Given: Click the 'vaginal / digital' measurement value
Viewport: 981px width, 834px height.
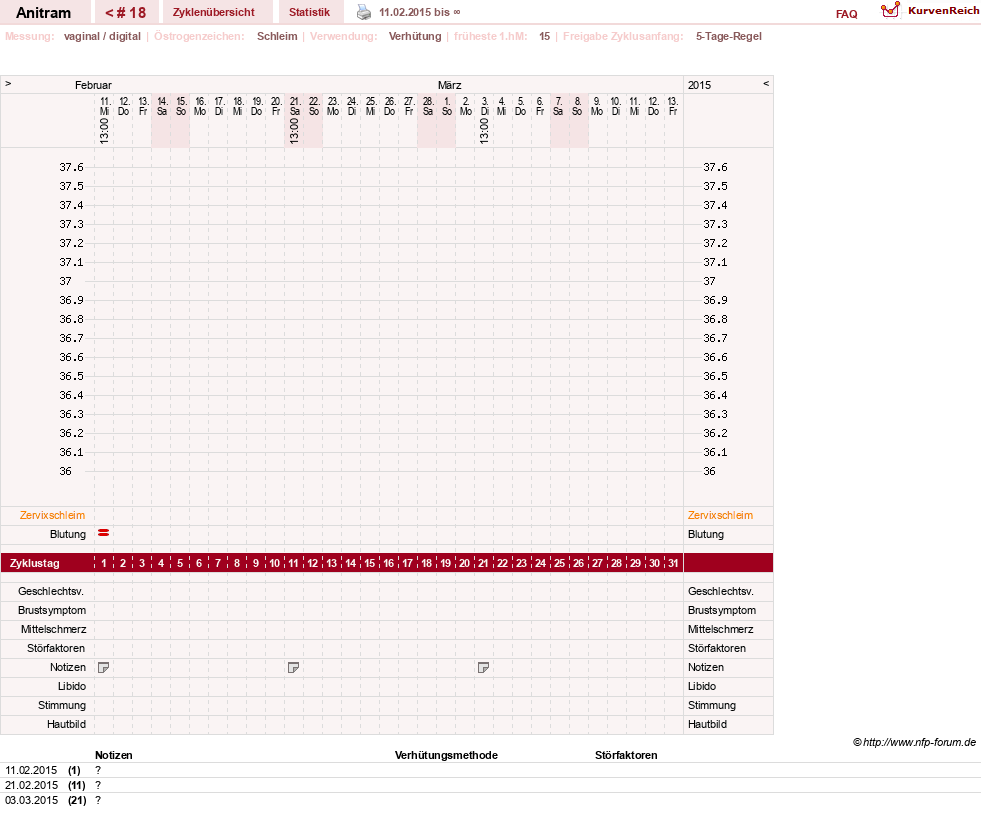Looking at the screenshot, I should tap(102, 36).
